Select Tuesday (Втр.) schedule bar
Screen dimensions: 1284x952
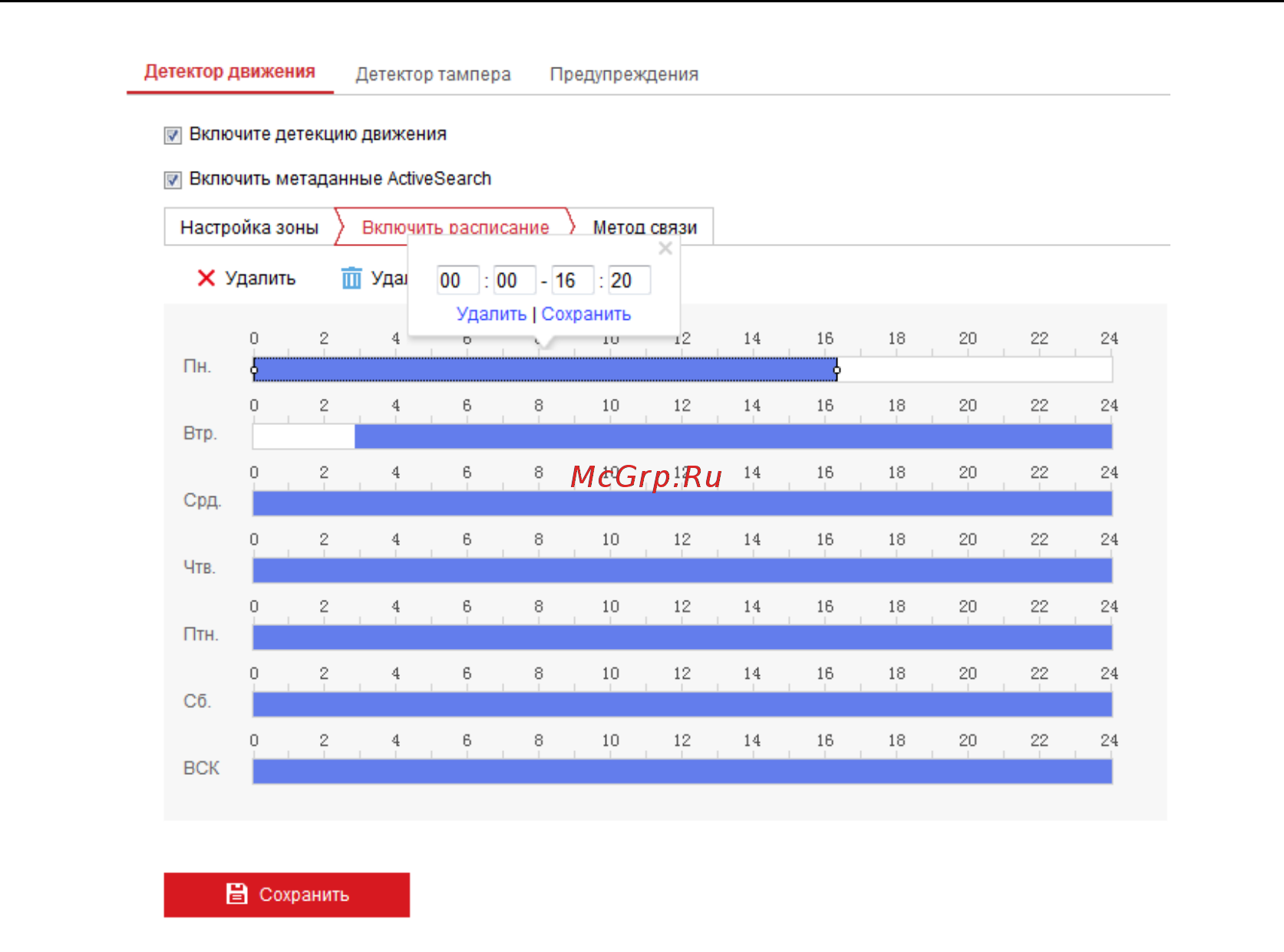(x=733, y=436)
